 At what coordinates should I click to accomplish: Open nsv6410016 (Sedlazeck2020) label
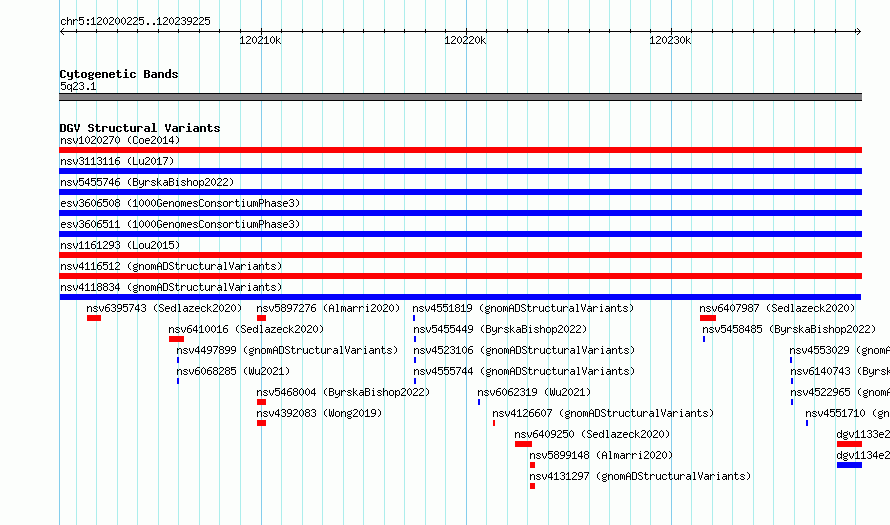[246, 329]
